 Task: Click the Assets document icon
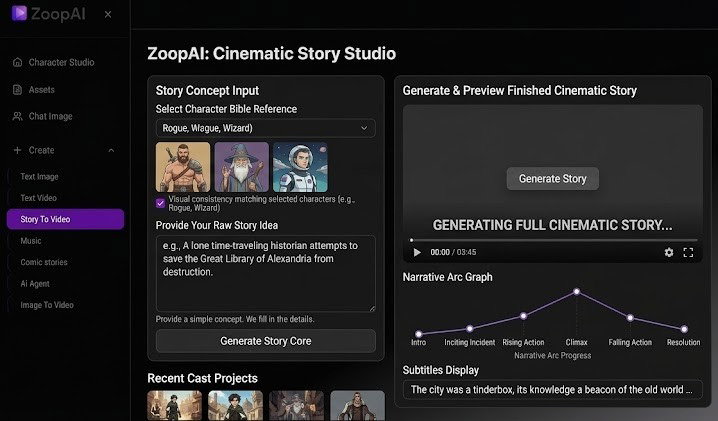click(17, 90)
